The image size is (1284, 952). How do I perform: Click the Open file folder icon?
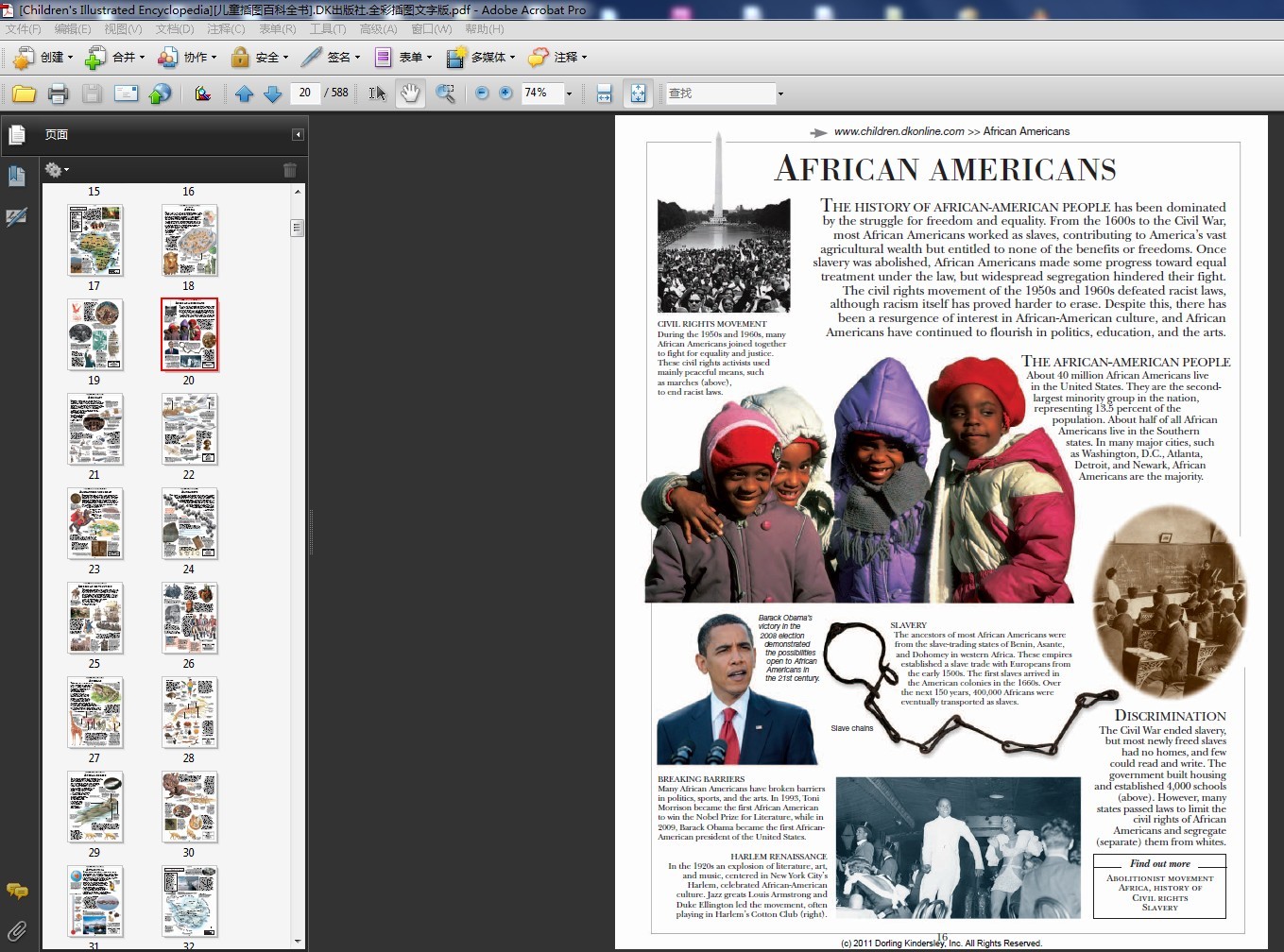coord(24,93)
